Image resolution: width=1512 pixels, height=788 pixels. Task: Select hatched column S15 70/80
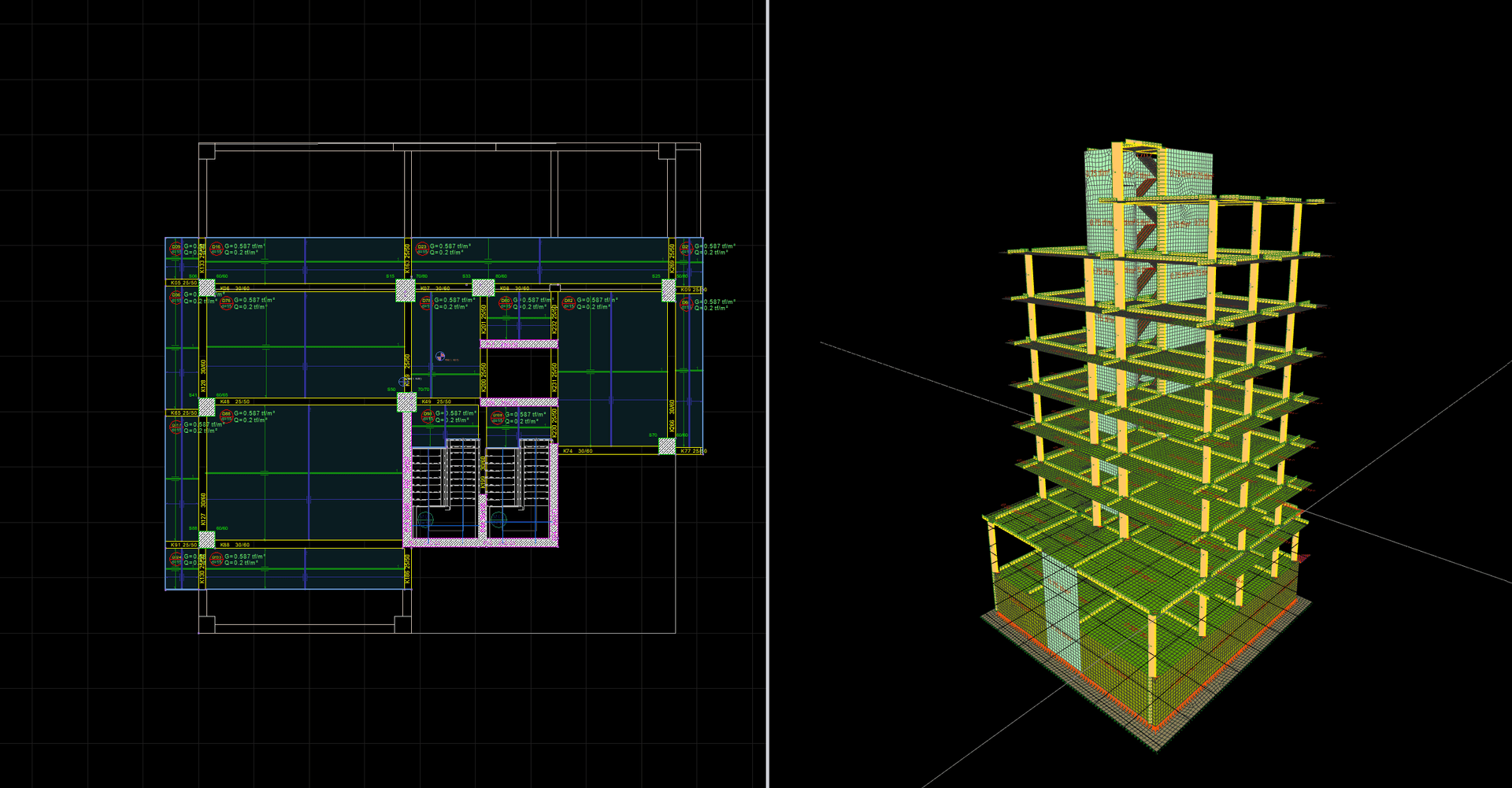[405, 290]
